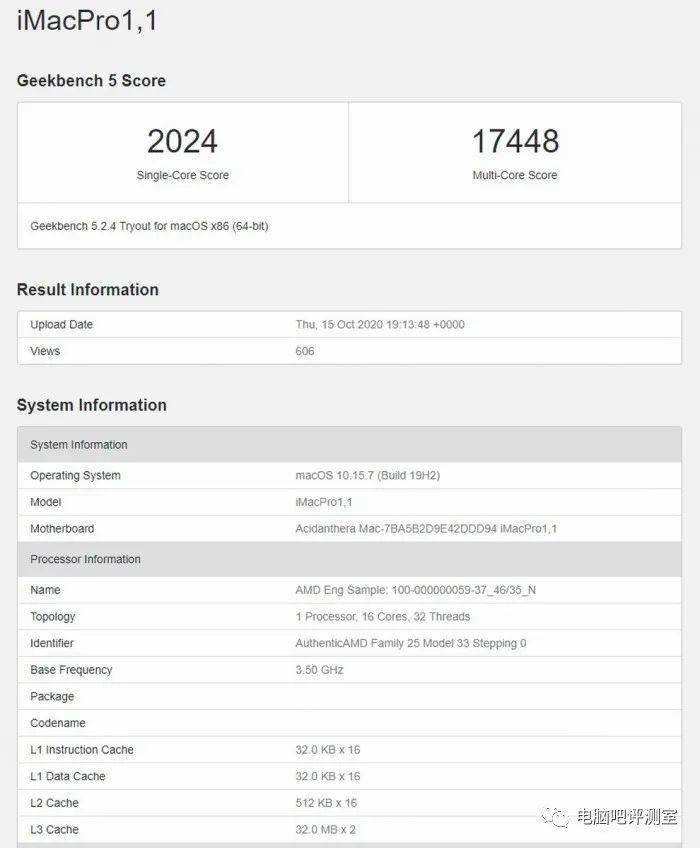Click the Base Frequency label
The image size is (700, 848).
pyautogui.click(x=71, y=670)
